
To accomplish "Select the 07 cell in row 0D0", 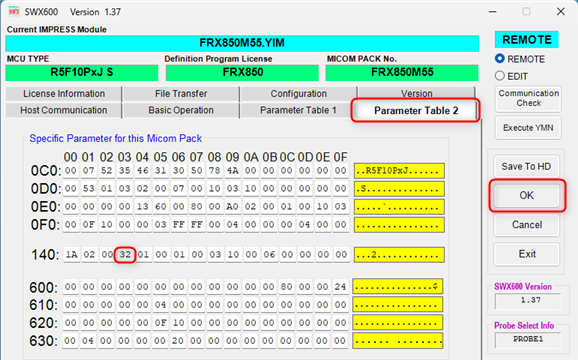I will (178, 189).
